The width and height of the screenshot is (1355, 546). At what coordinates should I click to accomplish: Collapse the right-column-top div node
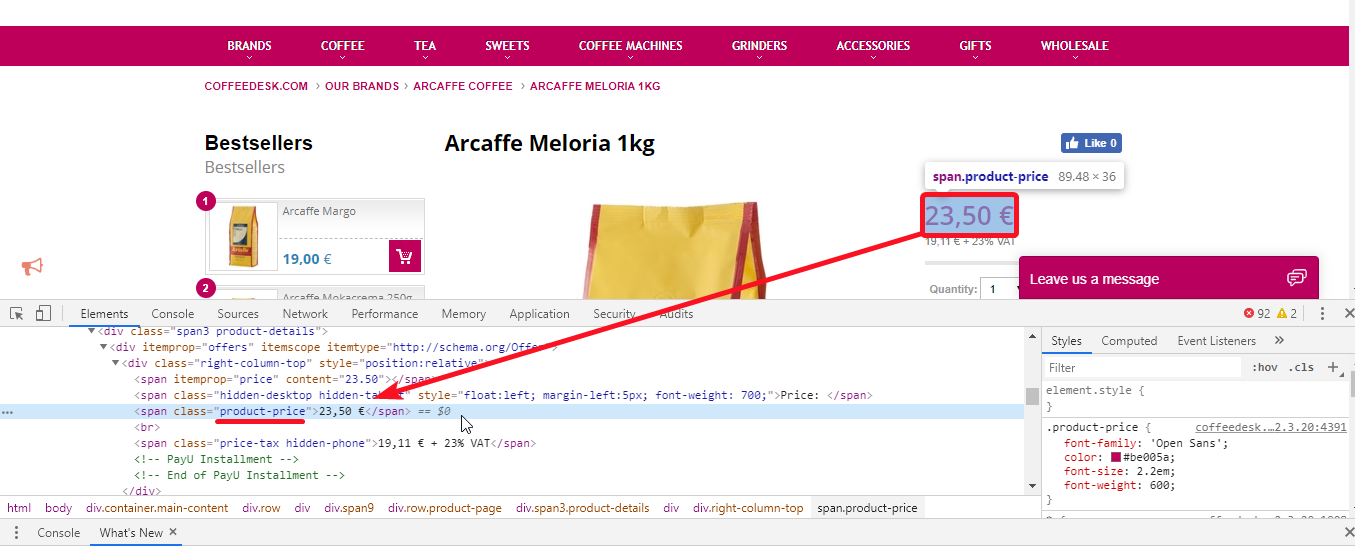tap(116, 363)
